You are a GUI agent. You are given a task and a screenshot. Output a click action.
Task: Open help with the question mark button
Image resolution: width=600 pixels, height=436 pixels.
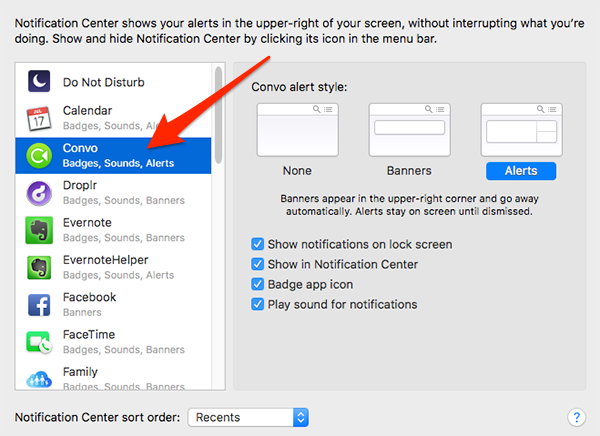[576, 417]
